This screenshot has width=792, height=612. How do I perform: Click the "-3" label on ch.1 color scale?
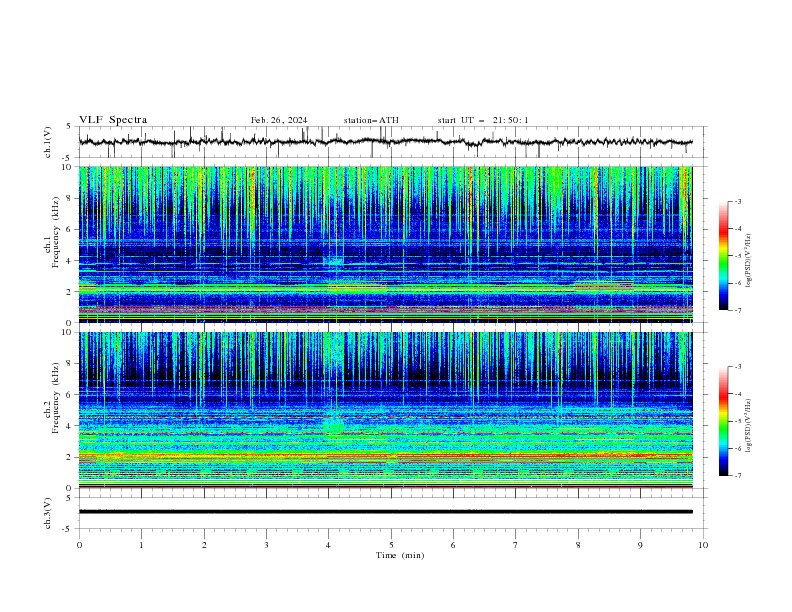737,201
